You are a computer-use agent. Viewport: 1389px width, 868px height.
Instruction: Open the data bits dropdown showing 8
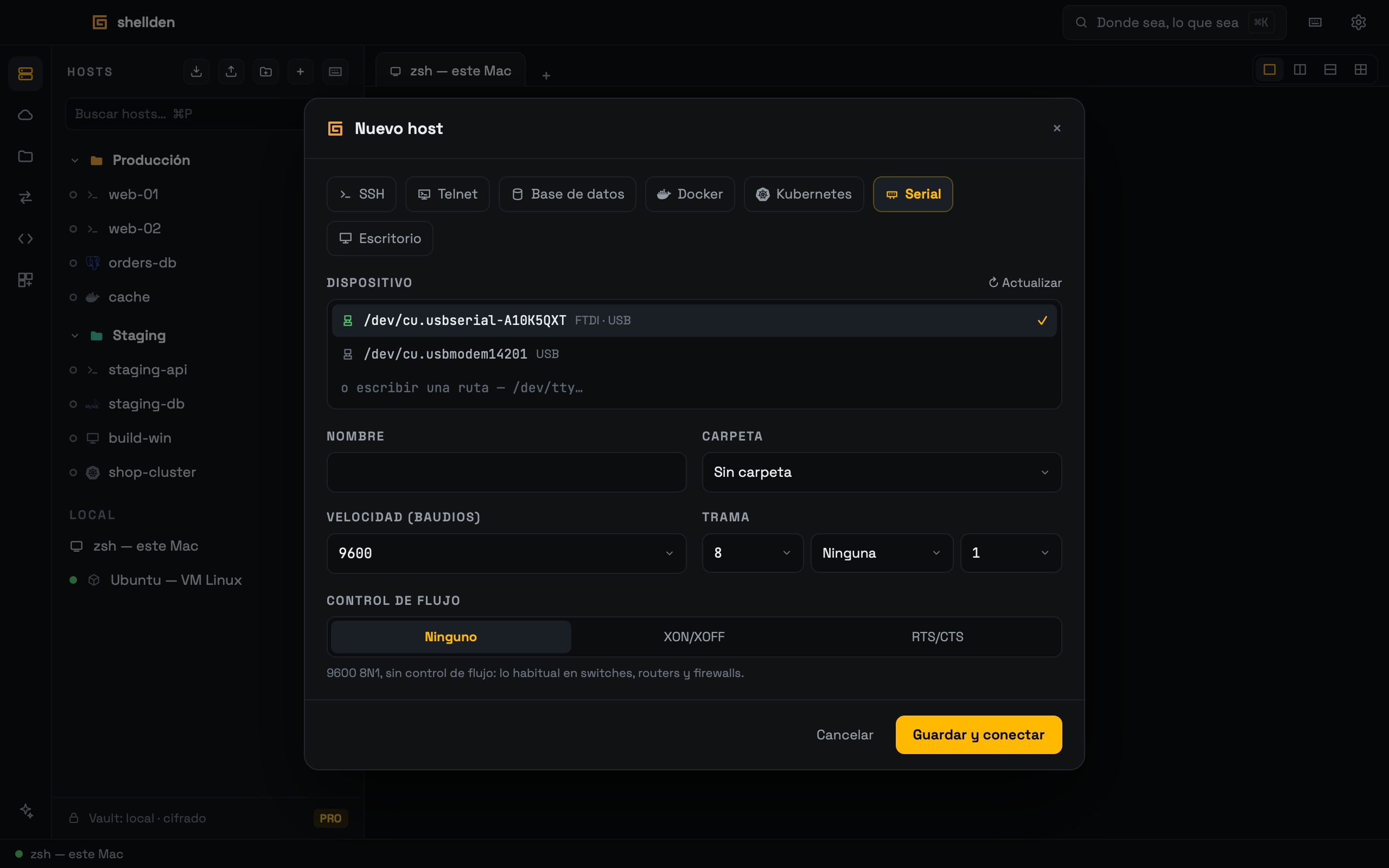click(753, 553)
